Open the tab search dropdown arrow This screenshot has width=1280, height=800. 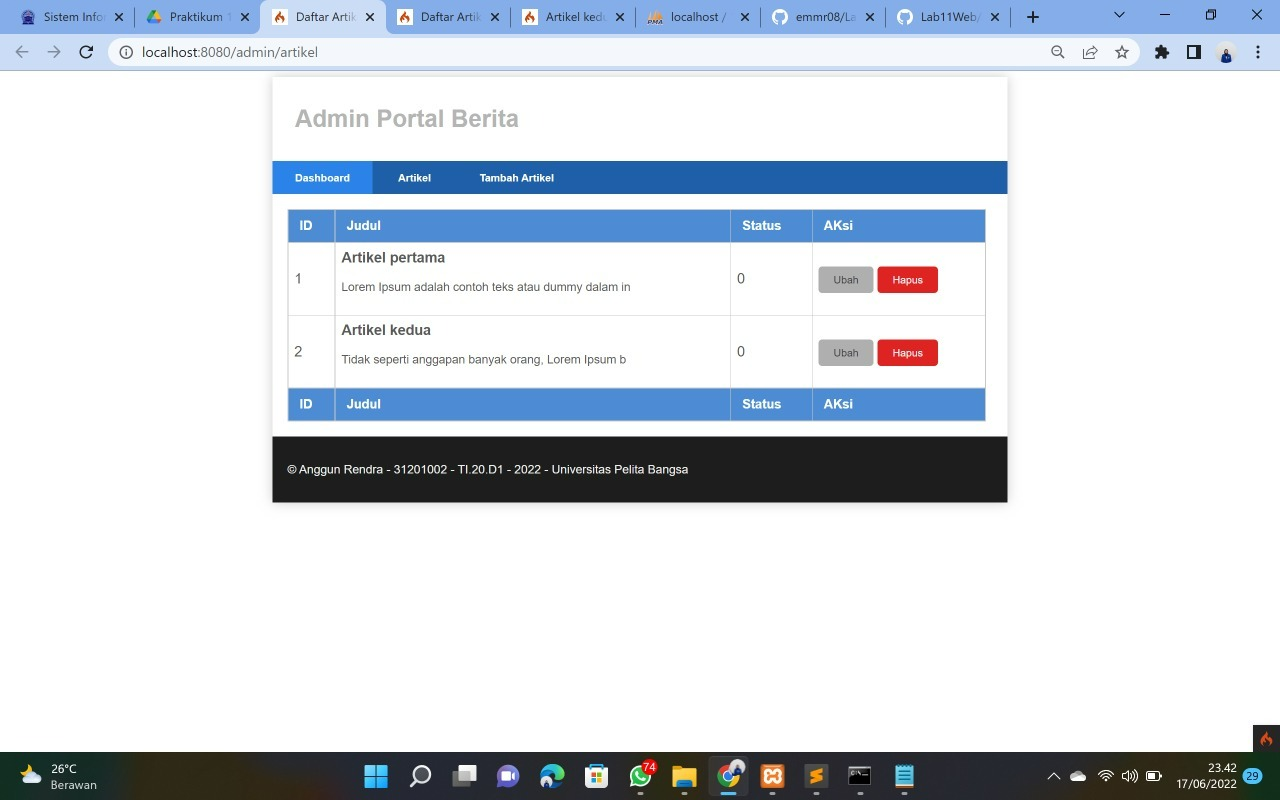coord(1118,16)
